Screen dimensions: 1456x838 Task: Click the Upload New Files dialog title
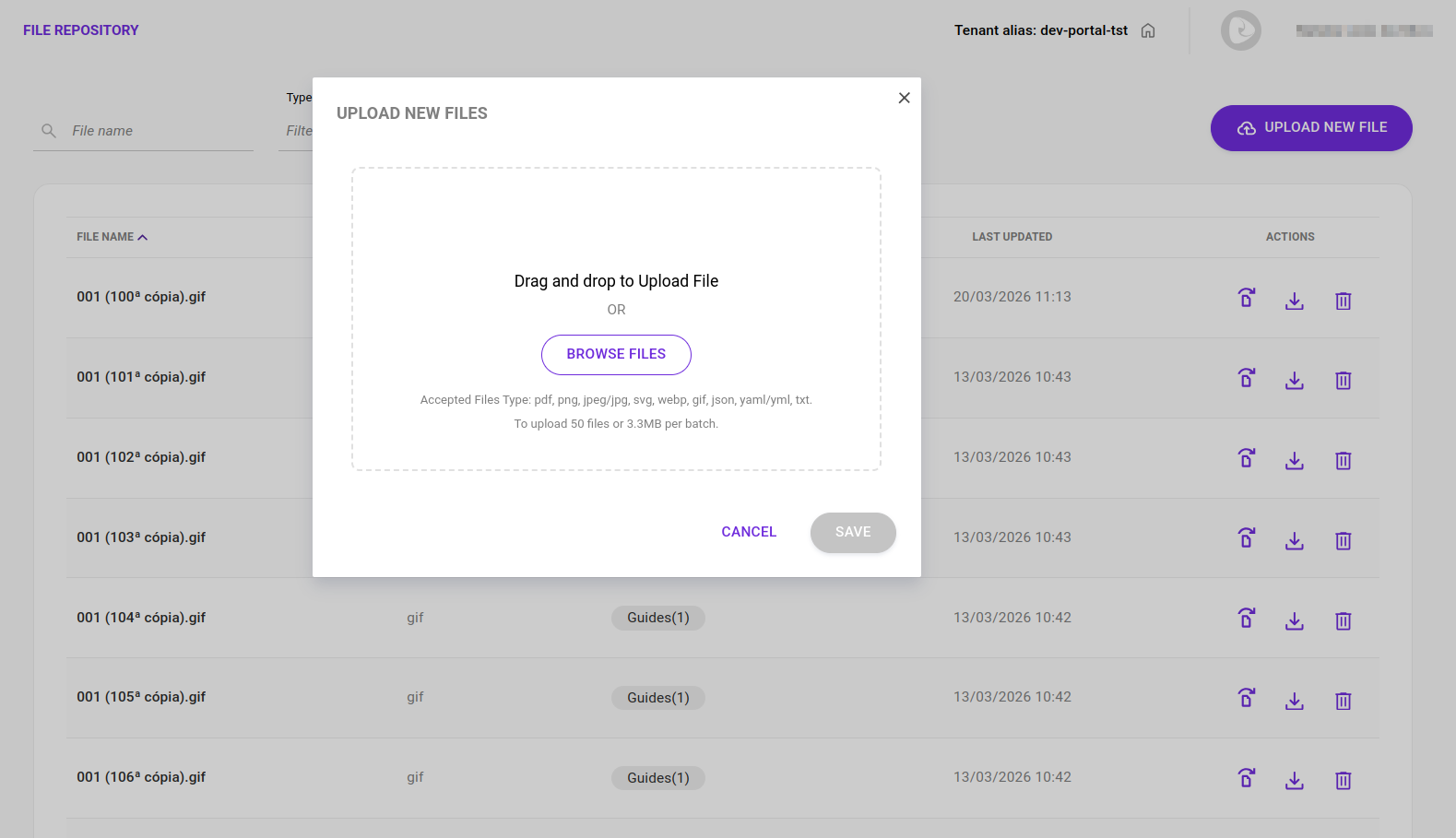(x=412, y=113)
